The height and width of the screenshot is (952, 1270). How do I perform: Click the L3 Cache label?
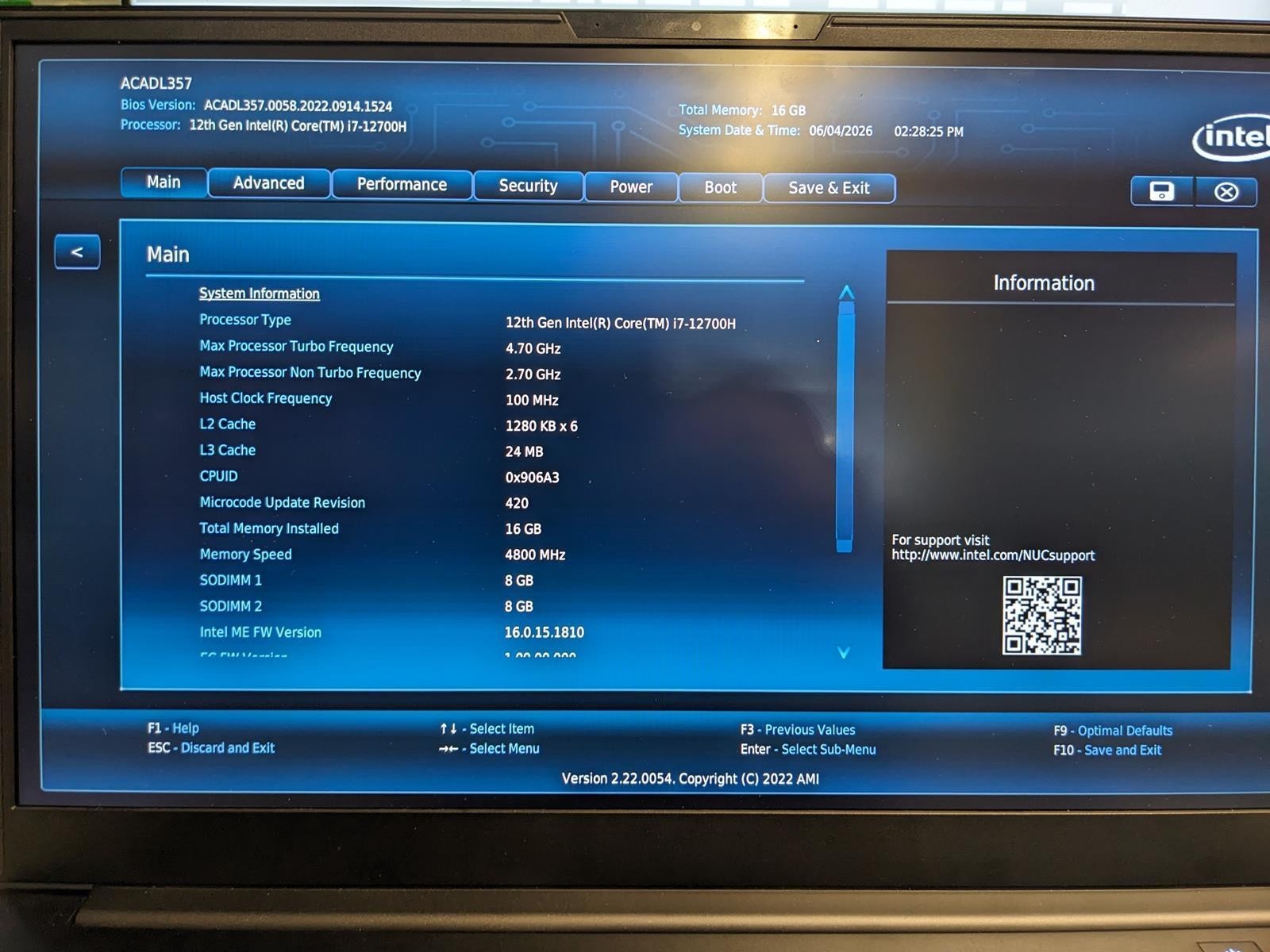pyautogui.click(x=228, y=451)
